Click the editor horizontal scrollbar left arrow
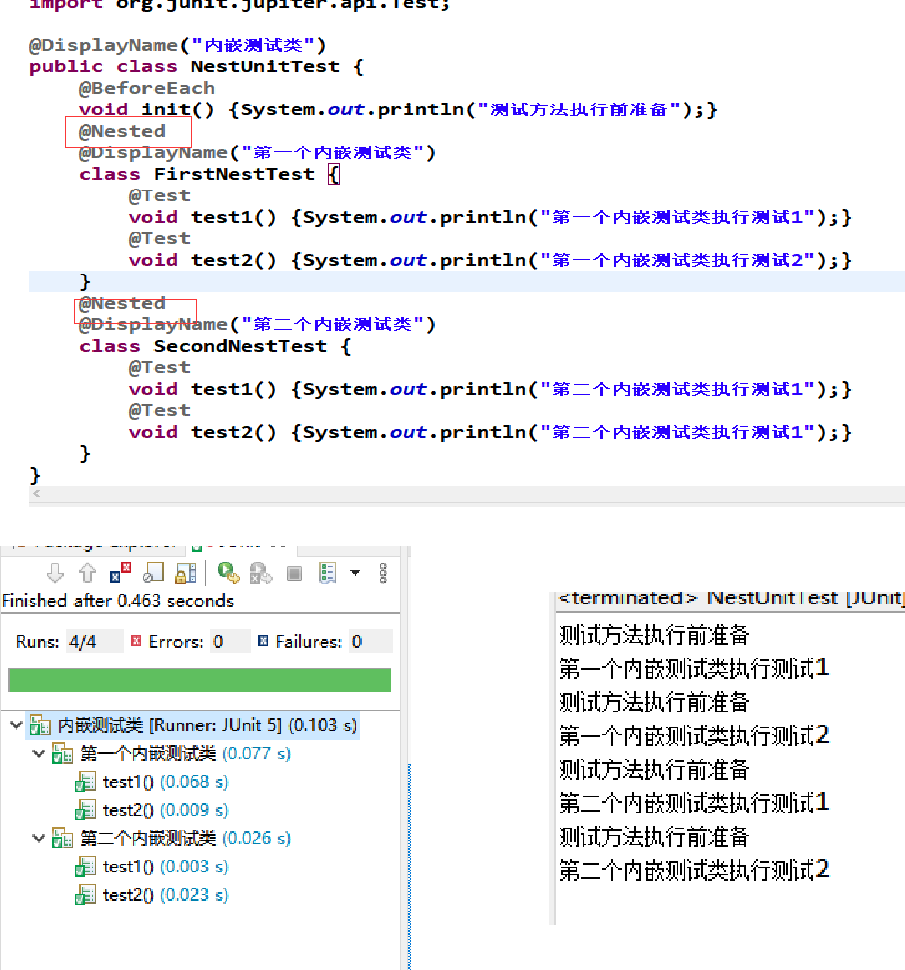The width and height of the screenshot is (905, 970). 37,493
